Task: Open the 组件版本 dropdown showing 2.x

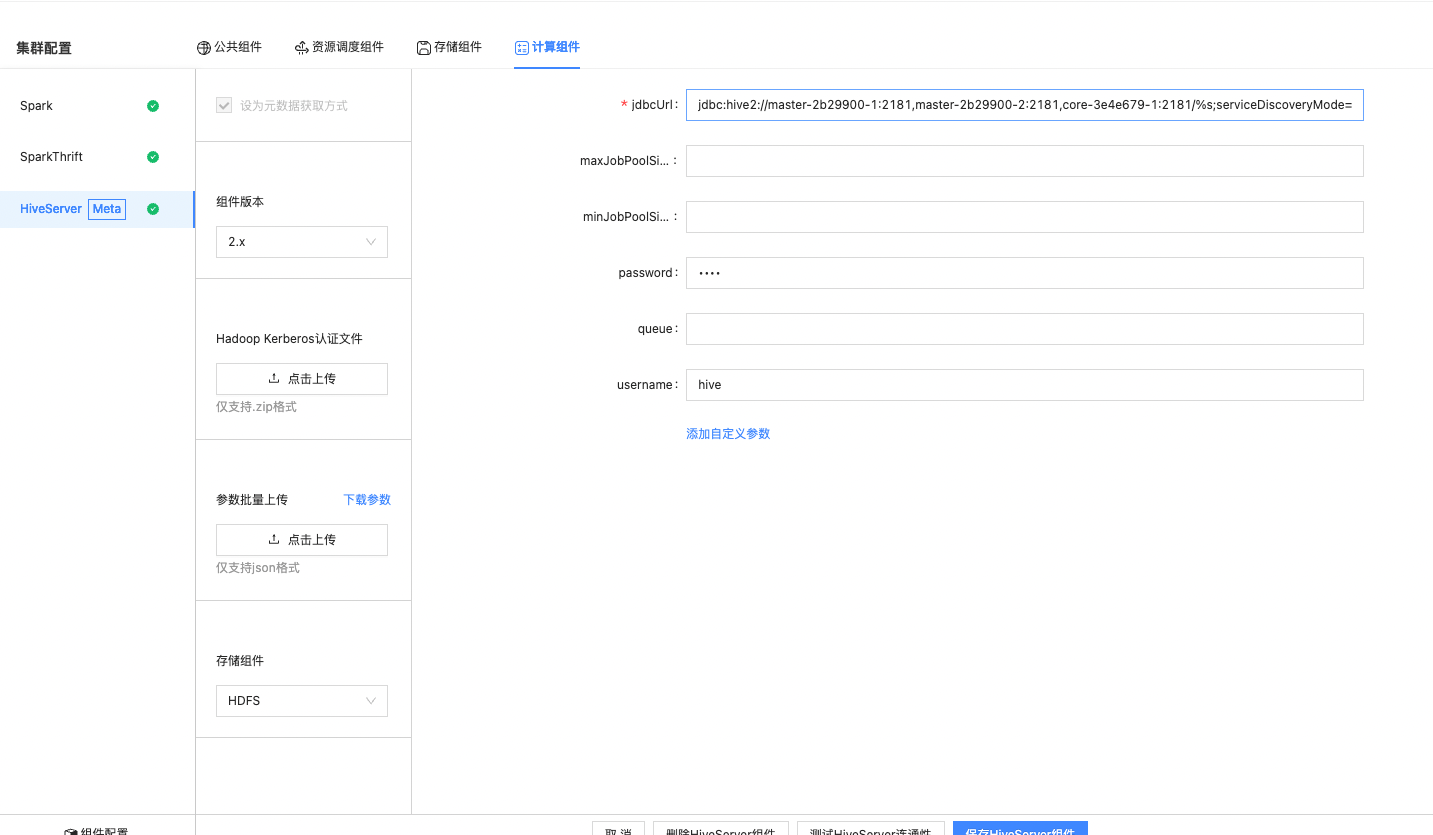Action: pyautogui.click(x=302, y=242)
